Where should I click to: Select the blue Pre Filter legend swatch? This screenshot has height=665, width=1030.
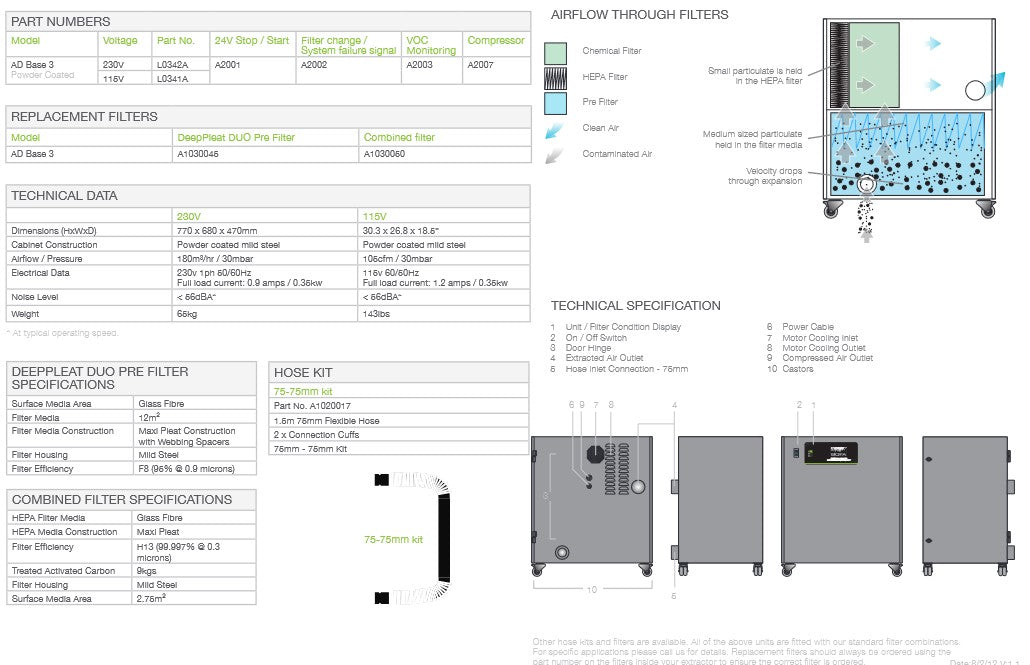pos(555,103)
